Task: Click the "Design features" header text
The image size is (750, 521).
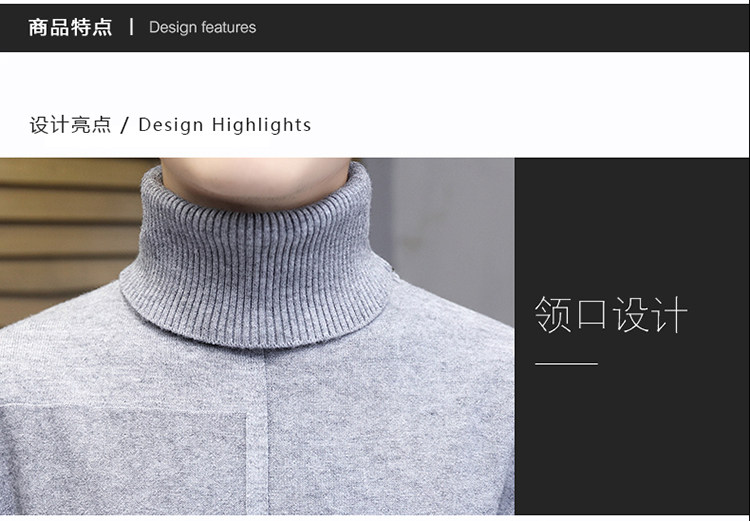Action: point(202,27)
